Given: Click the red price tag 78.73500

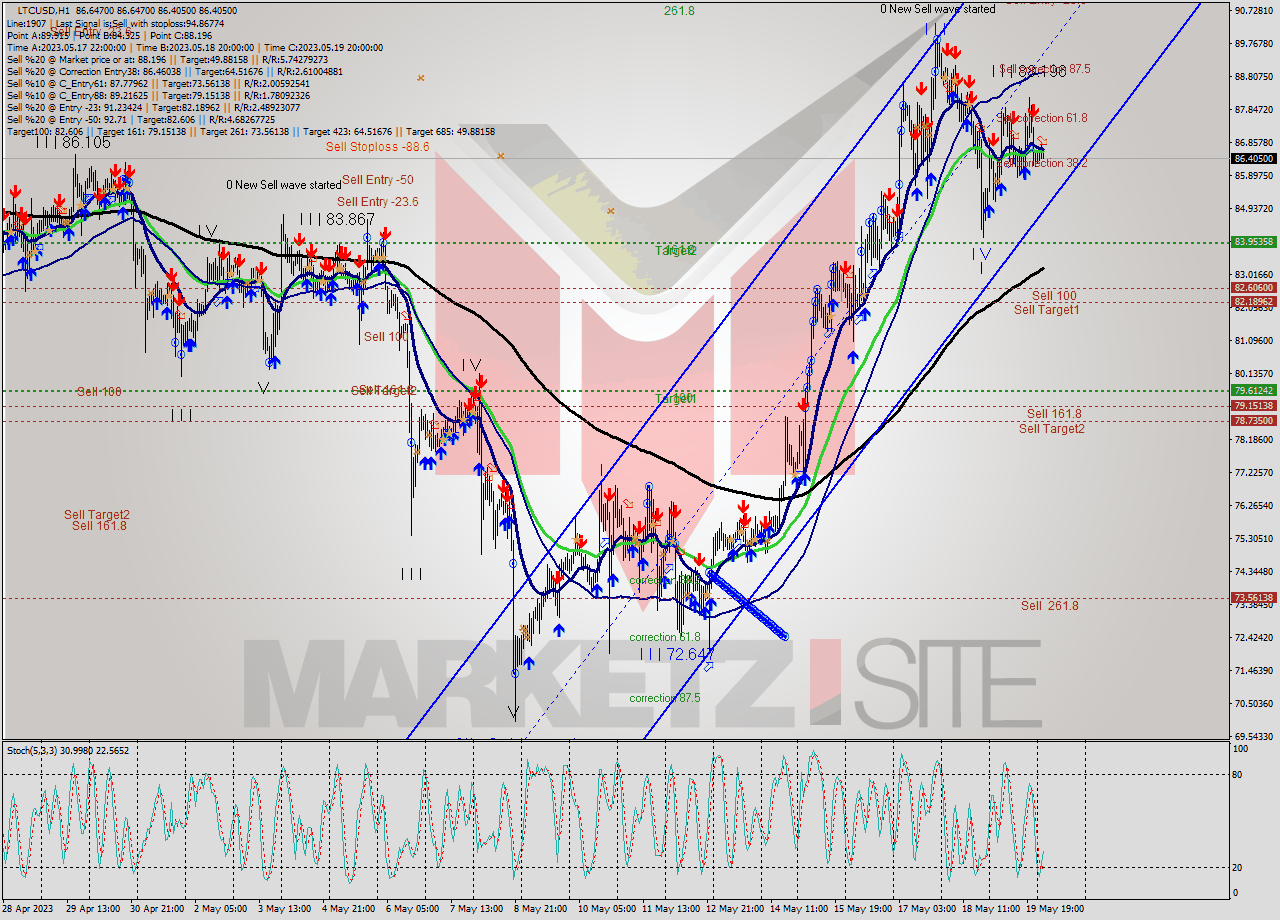Looking at the screenshot, I should [1254, 421].
